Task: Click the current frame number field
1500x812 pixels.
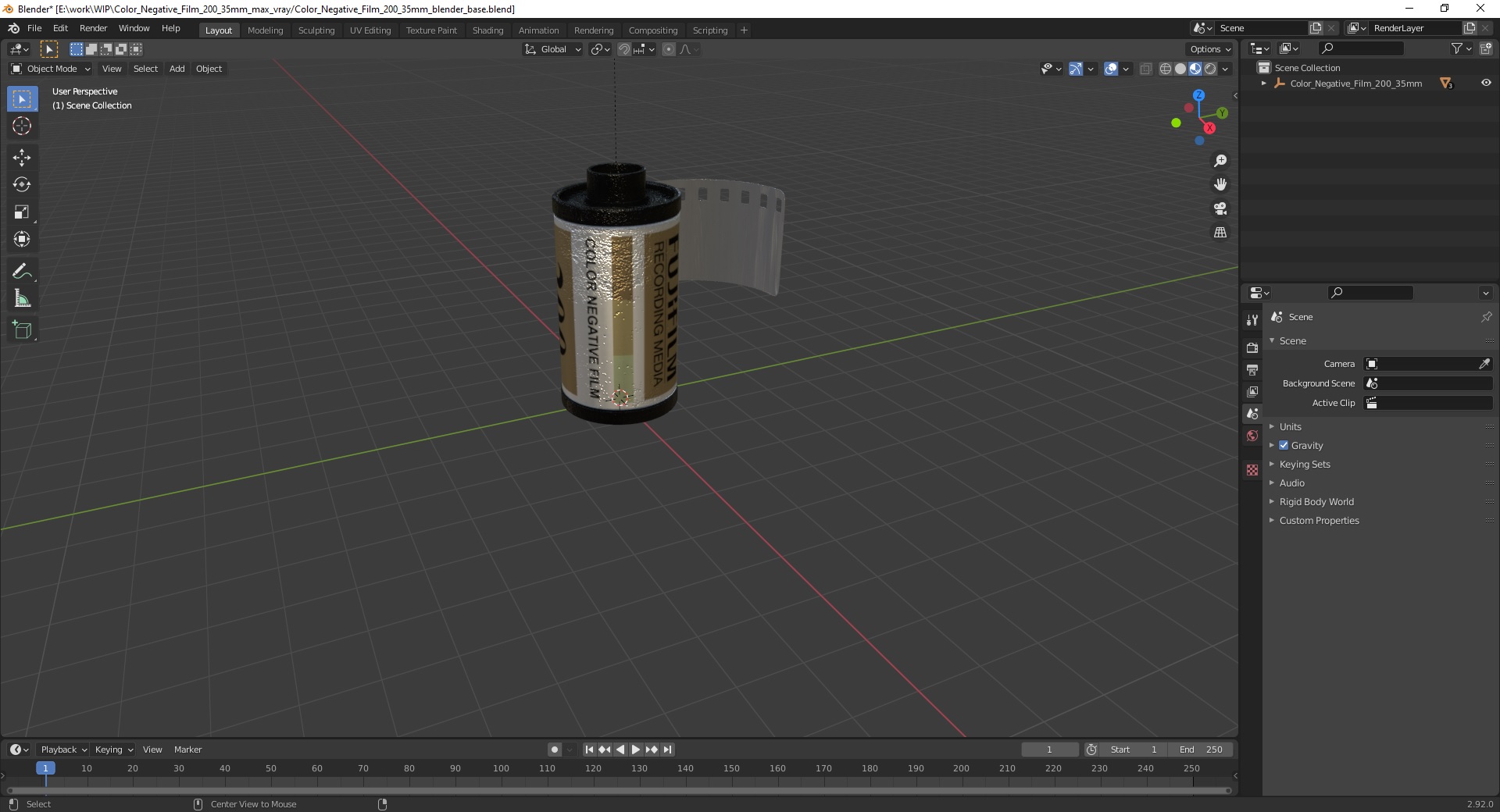Action: click(x=1049, y=750)
